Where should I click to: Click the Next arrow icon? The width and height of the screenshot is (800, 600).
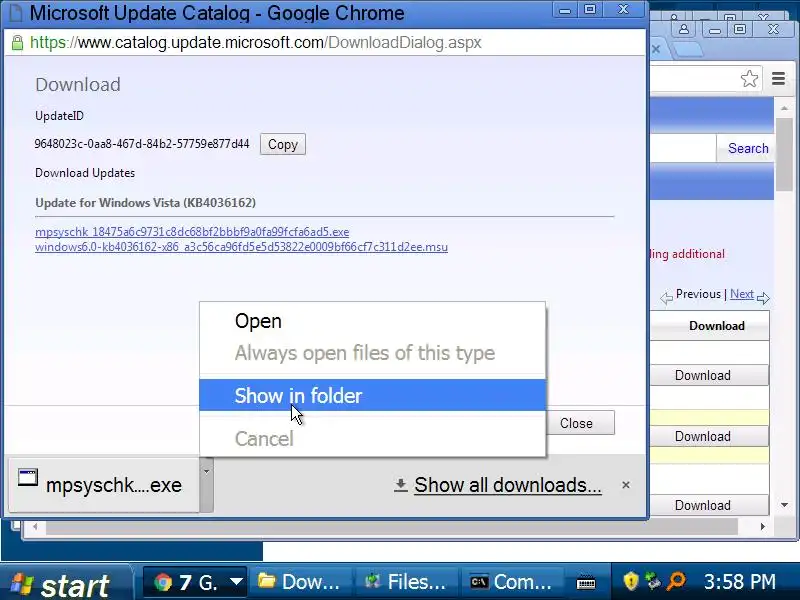click(x=763, y=298)
